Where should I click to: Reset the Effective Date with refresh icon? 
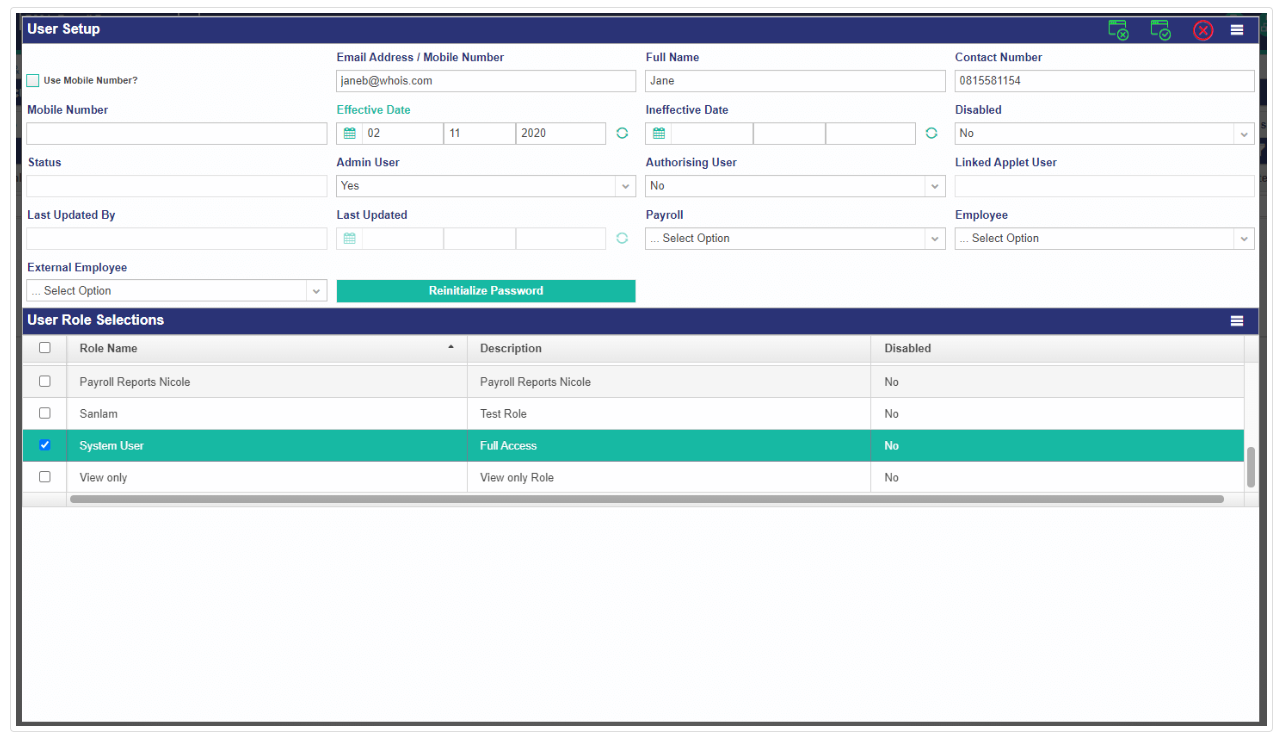[x=622, y=133]
